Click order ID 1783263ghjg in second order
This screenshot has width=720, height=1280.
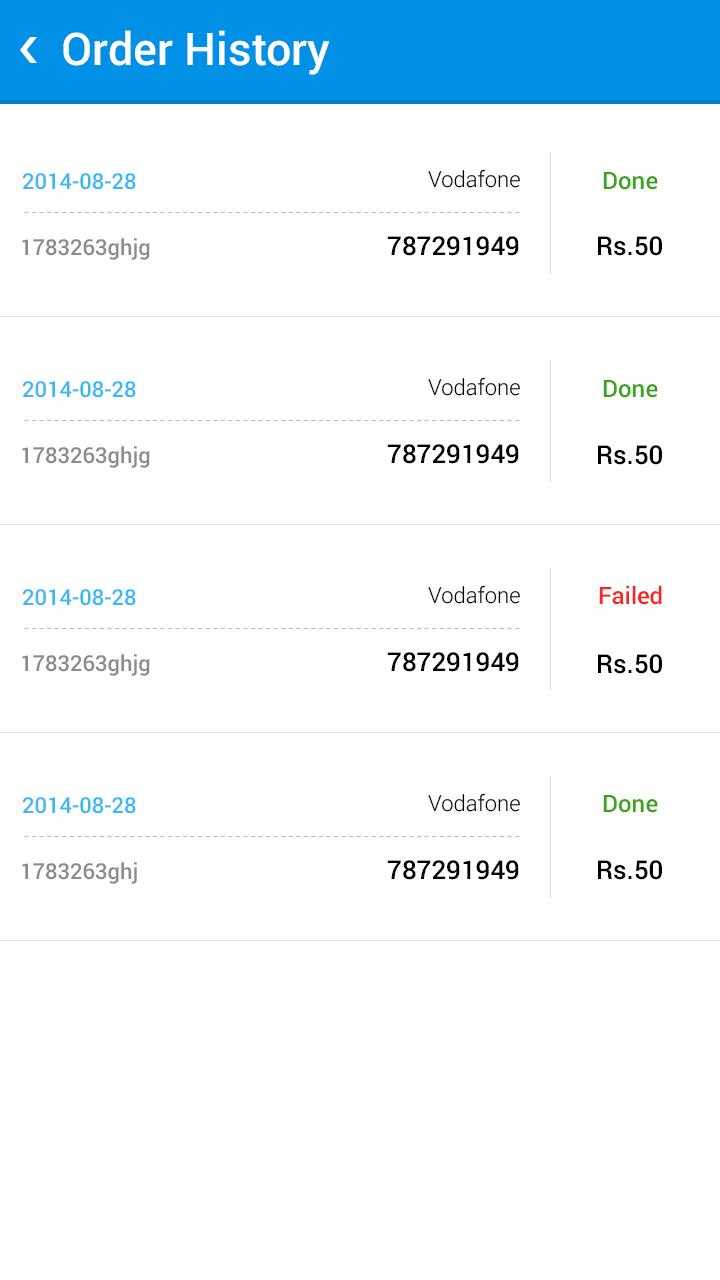coord(86,456)
